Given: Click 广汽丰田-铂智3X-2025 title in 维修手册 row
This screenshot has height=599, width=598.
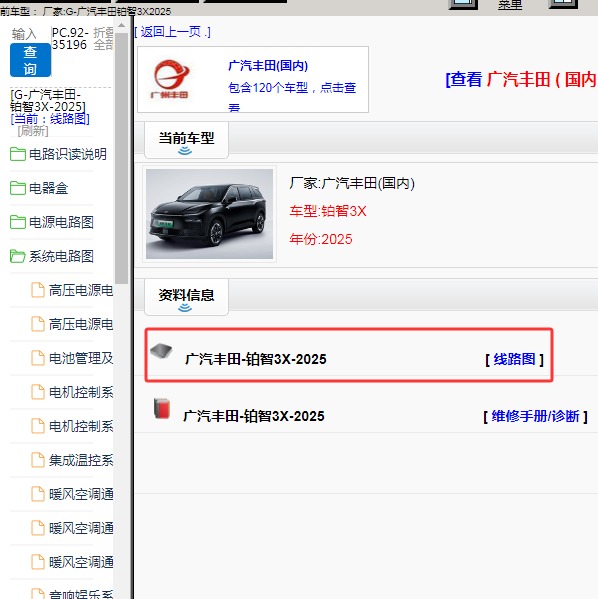Looking at the screenshot, I should click(x=254, y=416).
